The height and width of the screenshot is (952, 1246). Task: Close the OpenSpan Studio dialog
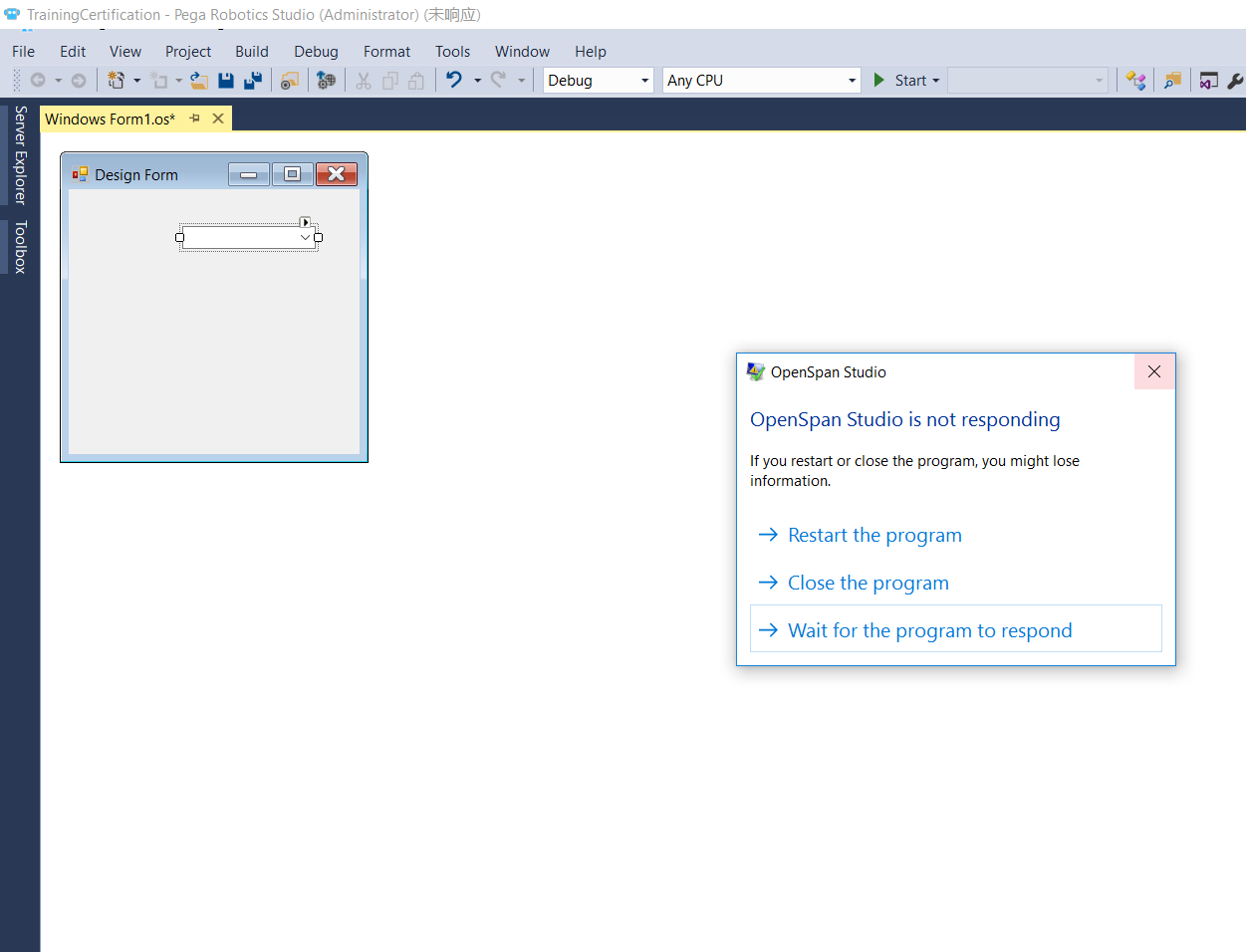point(1154,371)
